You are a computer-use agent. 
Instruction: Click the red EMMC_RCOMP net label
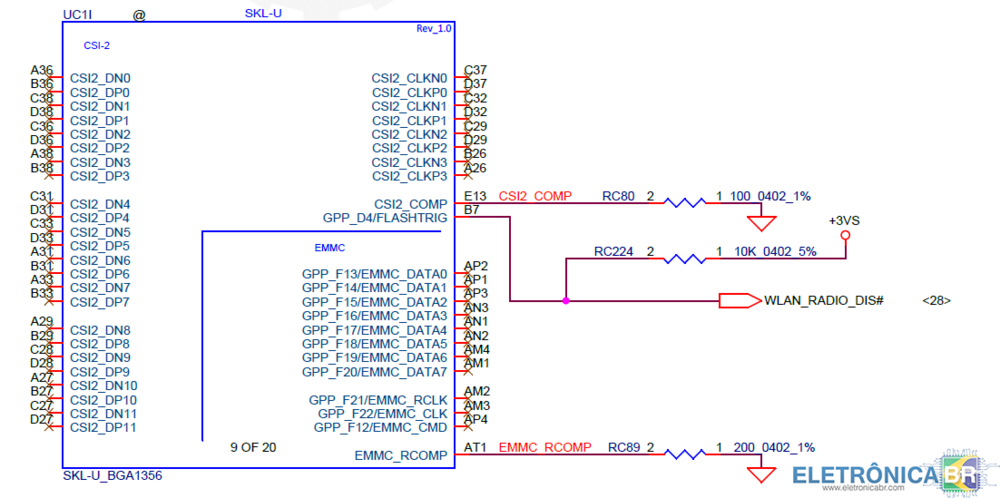coord(544,447)
